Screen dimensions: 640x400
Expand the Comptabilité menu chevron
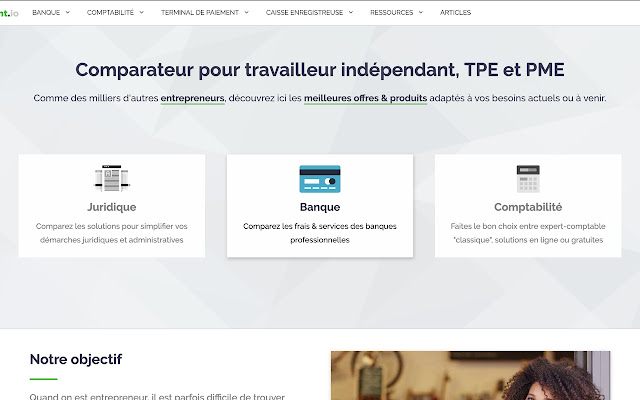tap(142, 12)
